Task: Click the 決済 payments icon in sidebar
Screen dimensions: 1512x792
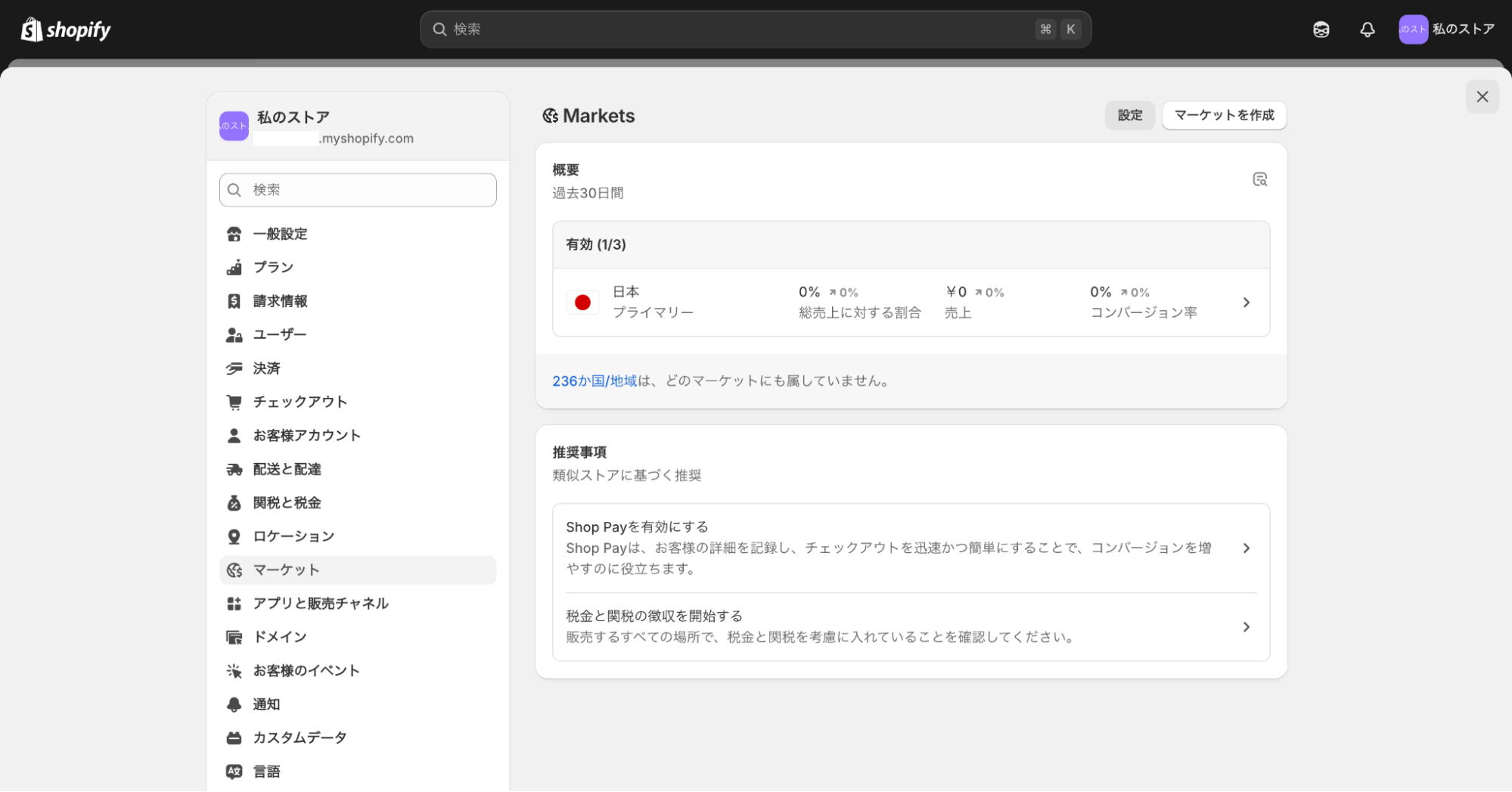Action: click(x=234, y=368)
